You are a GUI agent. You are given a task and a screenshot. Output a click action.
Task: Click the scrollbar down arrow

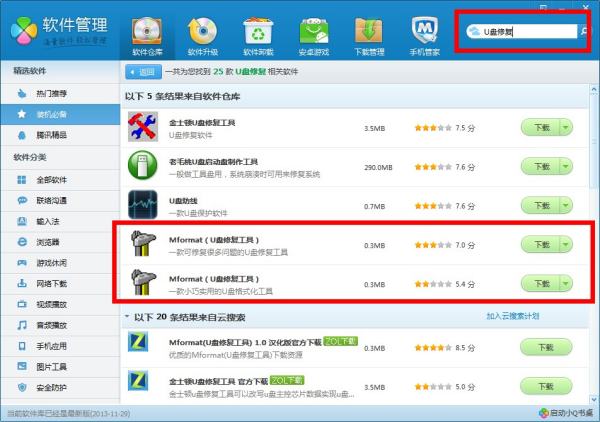[594, 399]
